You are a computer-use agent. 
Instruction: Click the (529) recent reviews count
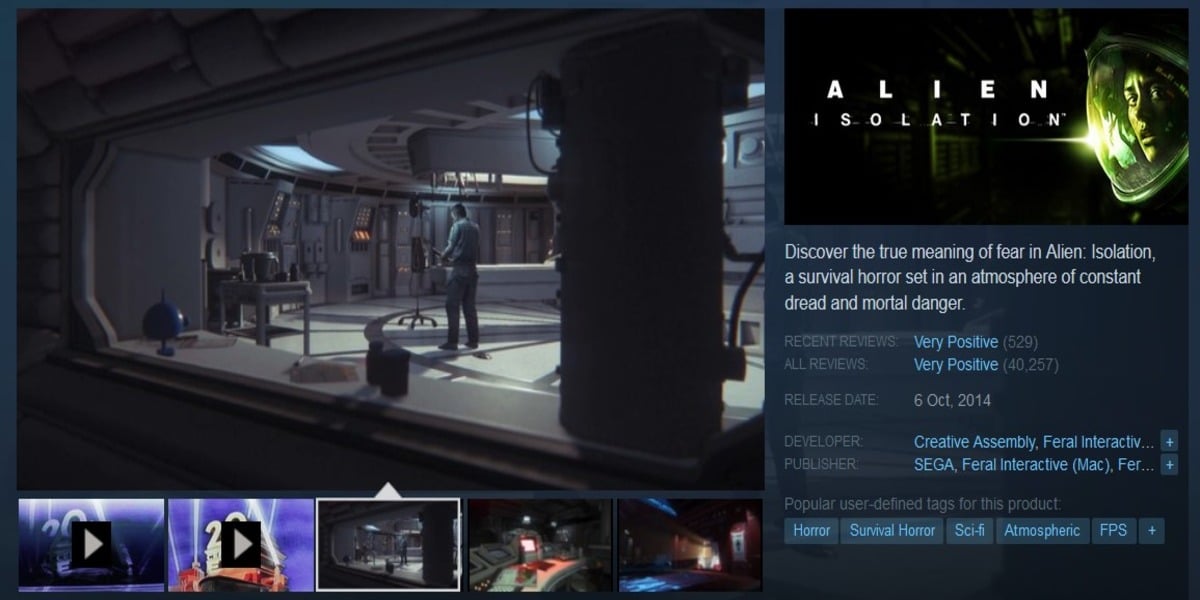pyautogui.click(x=1021, y=342)
